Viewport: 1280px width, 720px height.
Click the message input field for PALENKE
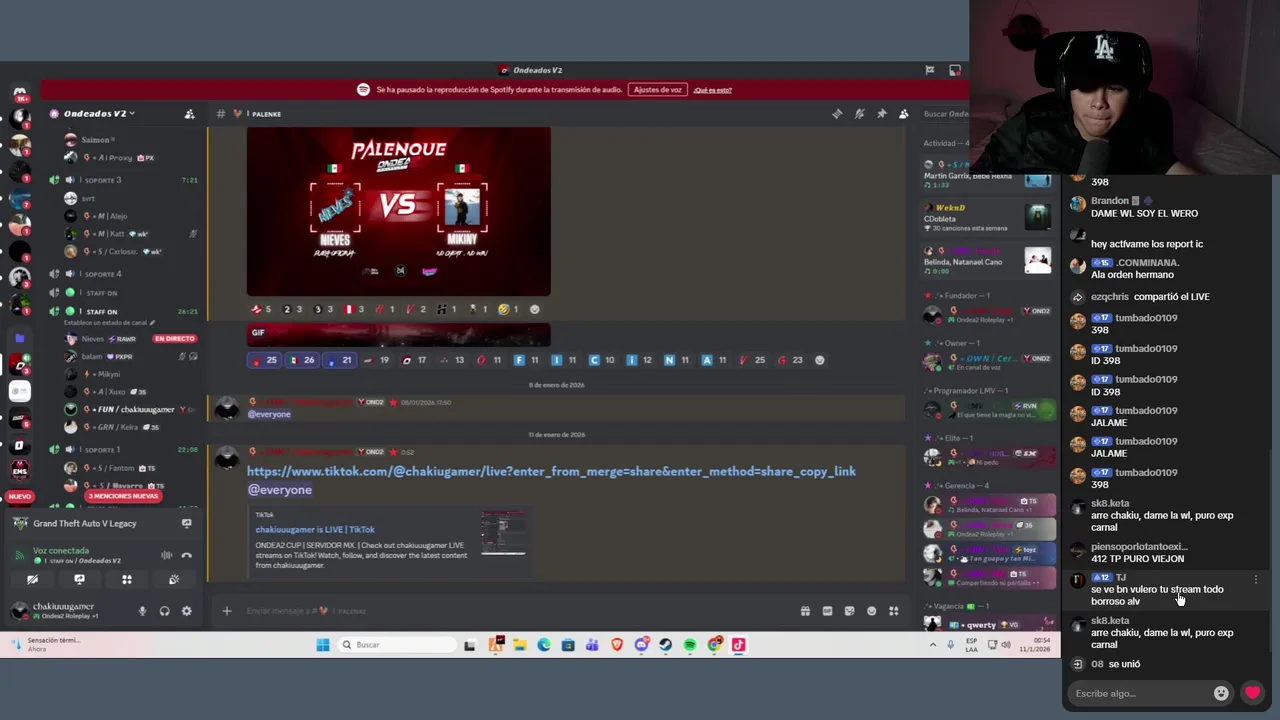[x=510, y=611]
